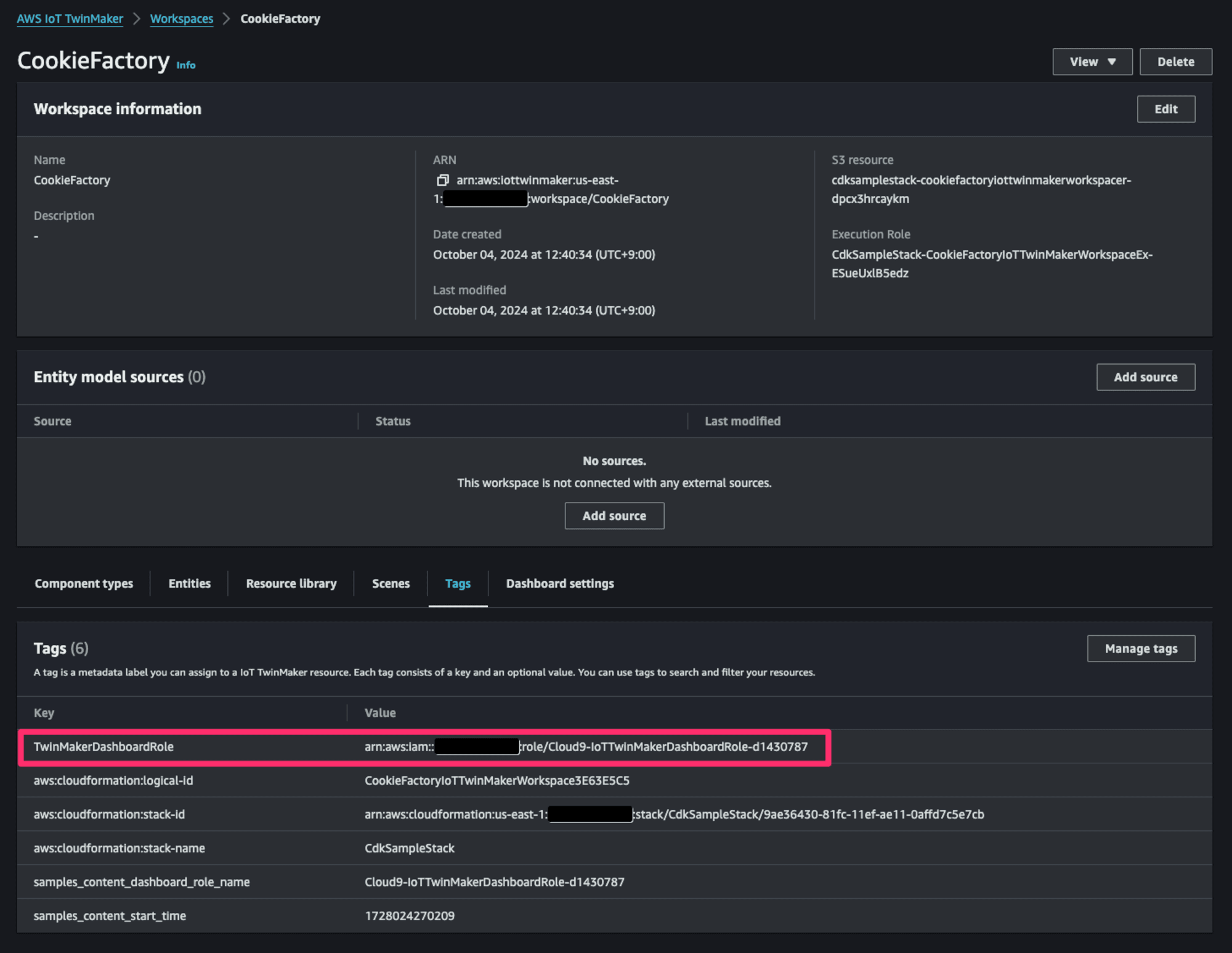
Task: Click the Status column header
Action: [x=393, y=421]
